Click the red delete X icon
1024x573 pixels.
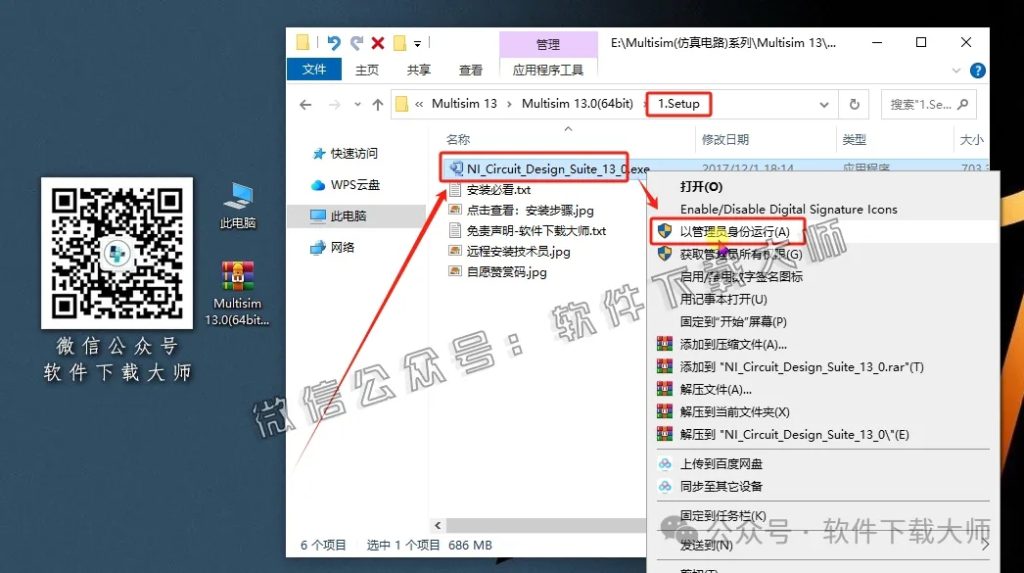[x=377, y=43]
